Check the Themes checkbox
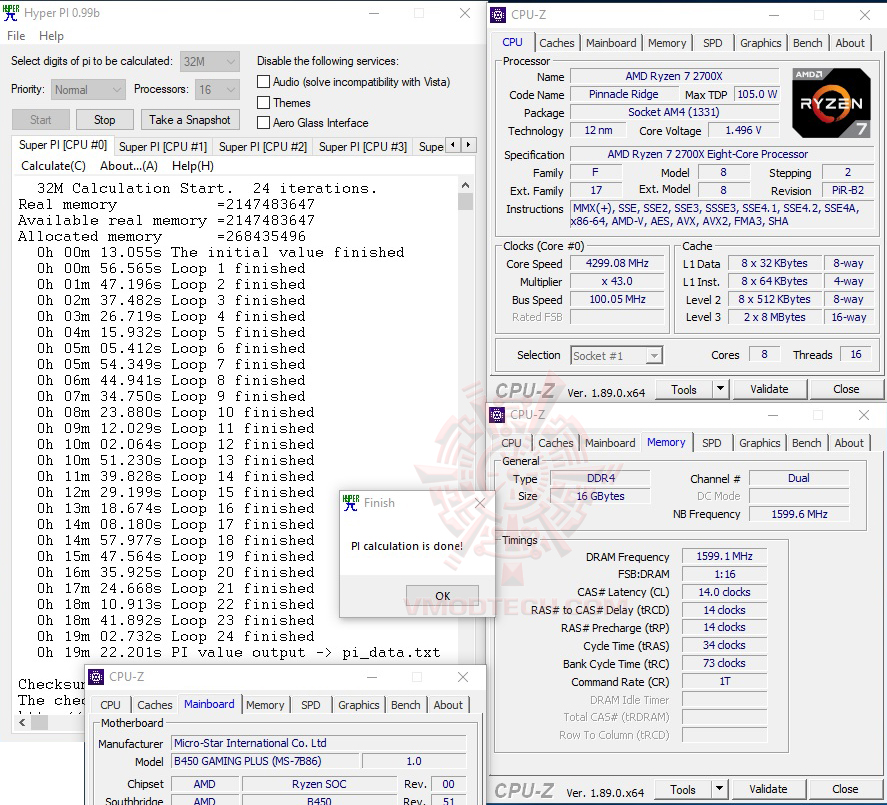The height and width of the screenshot is (805, 887). tap(264, 103)
